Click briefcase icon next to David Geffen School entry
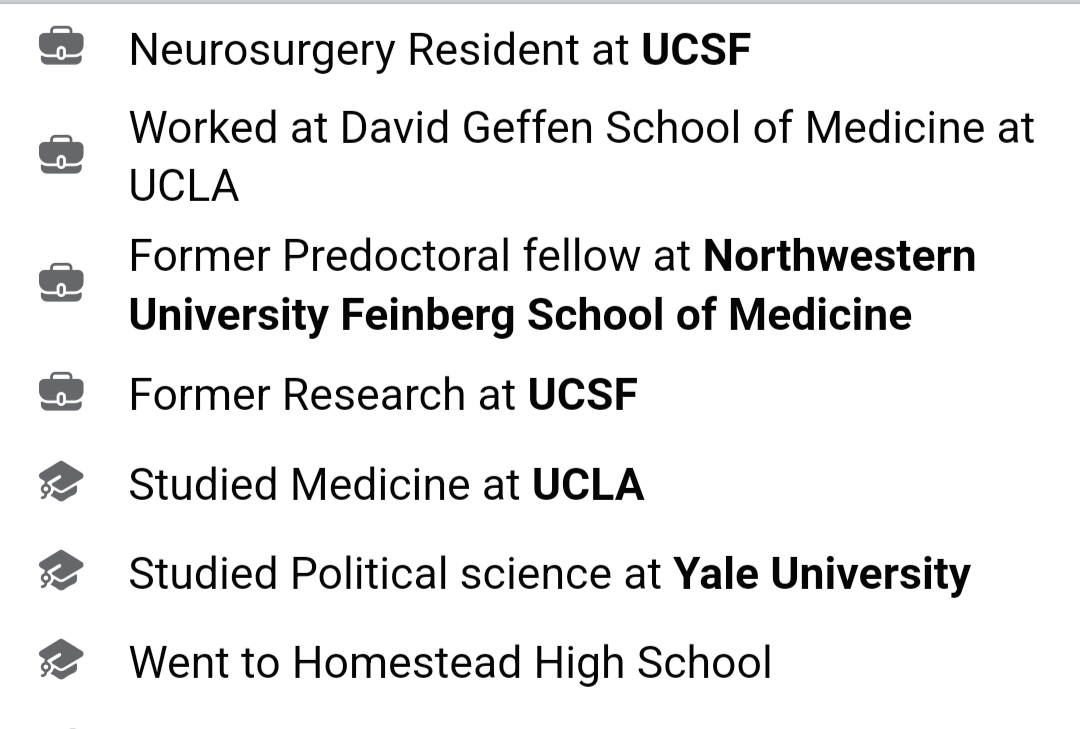This screenshot has height=729, width=1080. click(x=61, y=155)
